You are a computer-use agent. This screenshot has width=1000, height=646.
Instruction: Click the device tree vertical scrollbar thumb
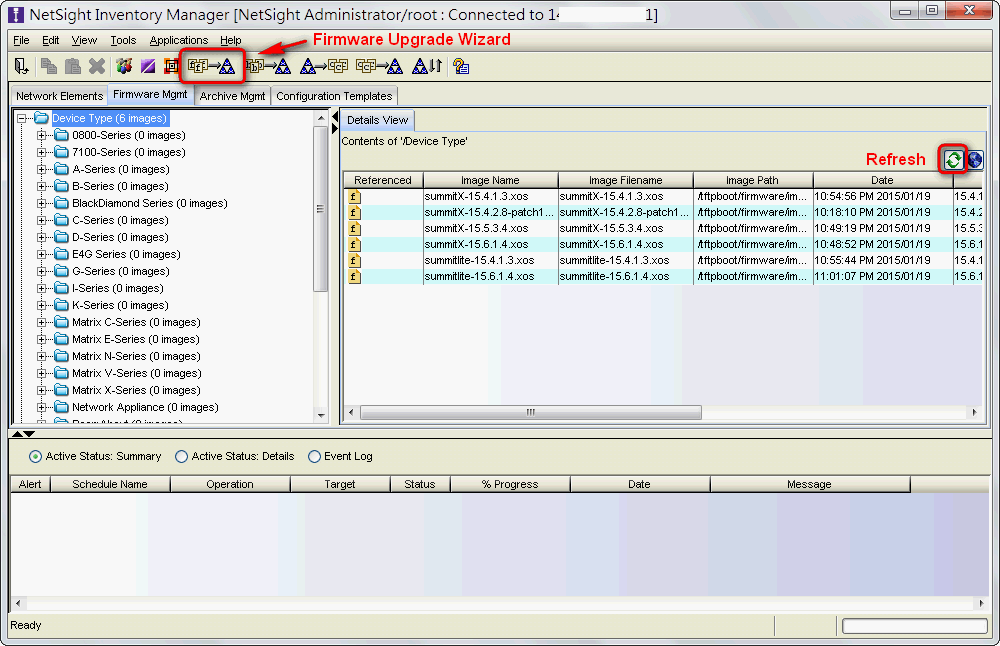(321, 209)
